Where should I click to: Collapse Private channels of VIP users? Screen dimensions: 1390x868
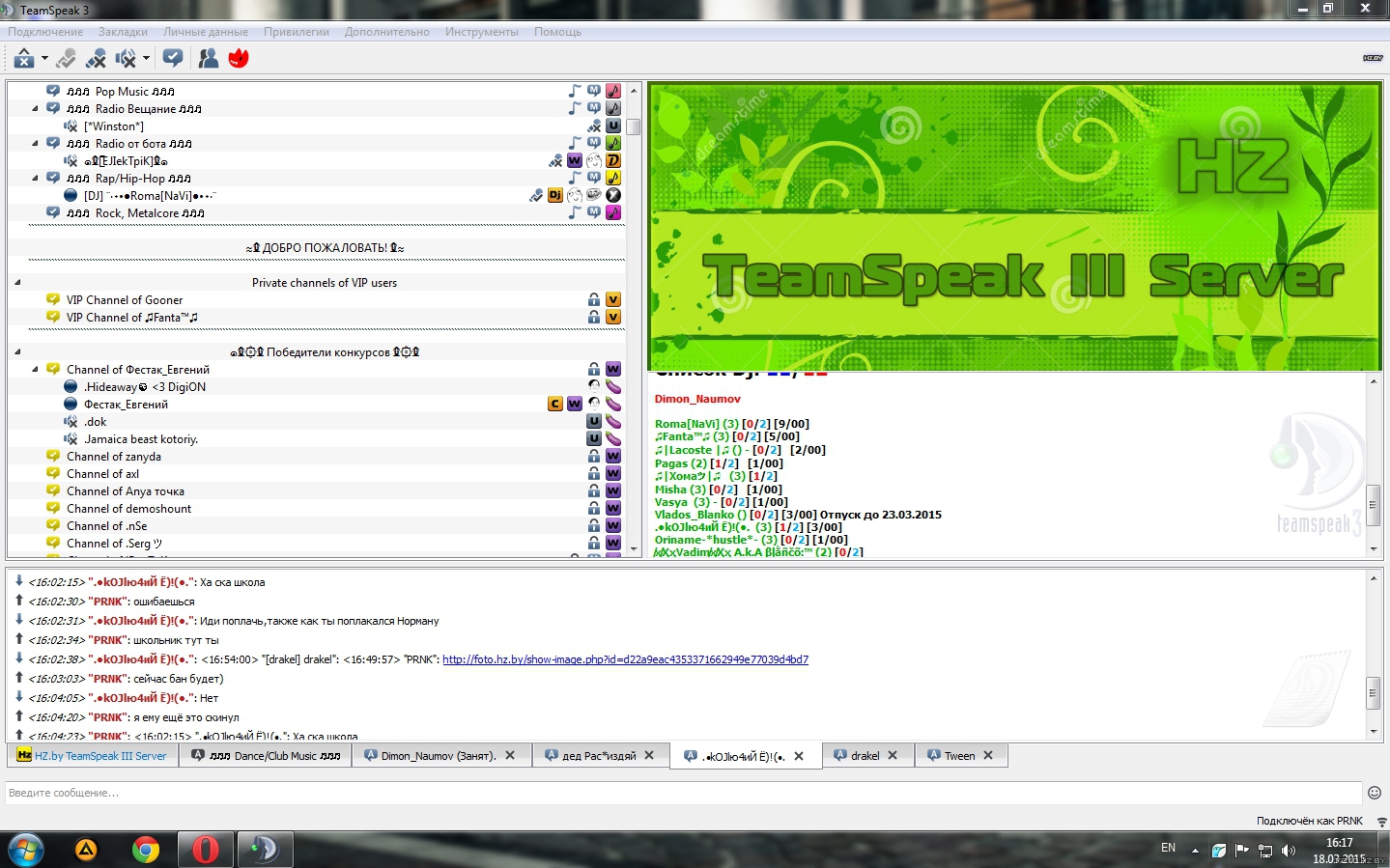coord(18,283)
